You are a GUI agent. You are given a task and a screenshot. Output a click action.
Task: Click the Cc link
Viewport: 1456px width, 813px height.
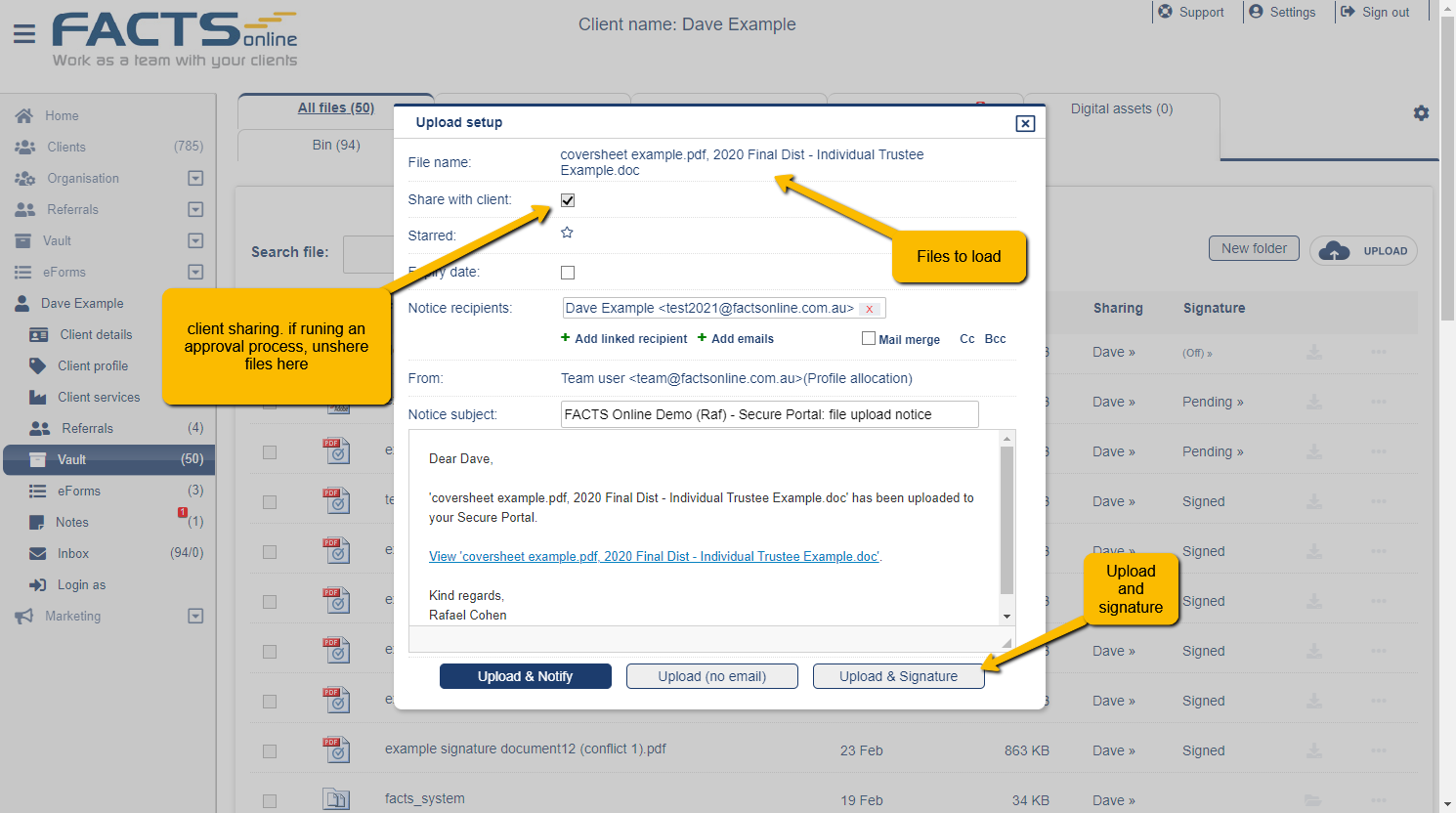967,339
